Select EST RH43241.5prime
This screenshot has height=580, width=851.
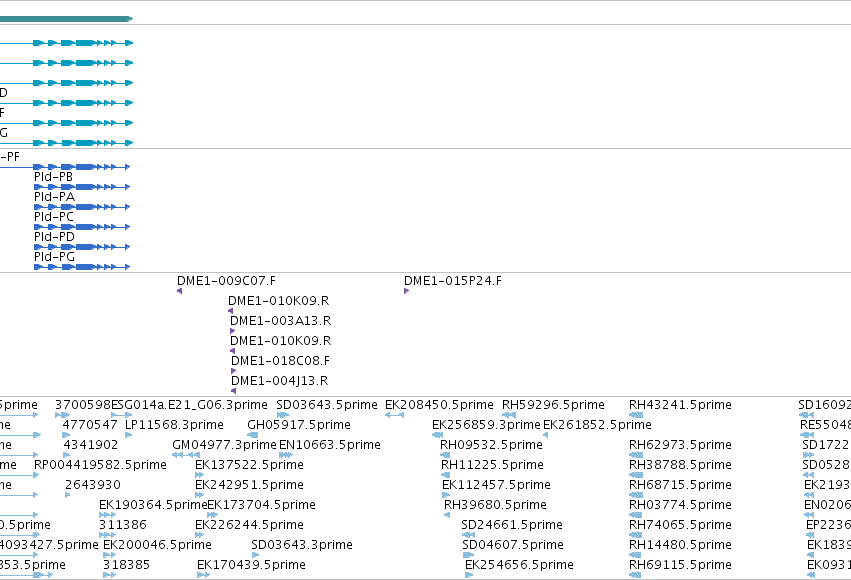[x=680, y=405]
